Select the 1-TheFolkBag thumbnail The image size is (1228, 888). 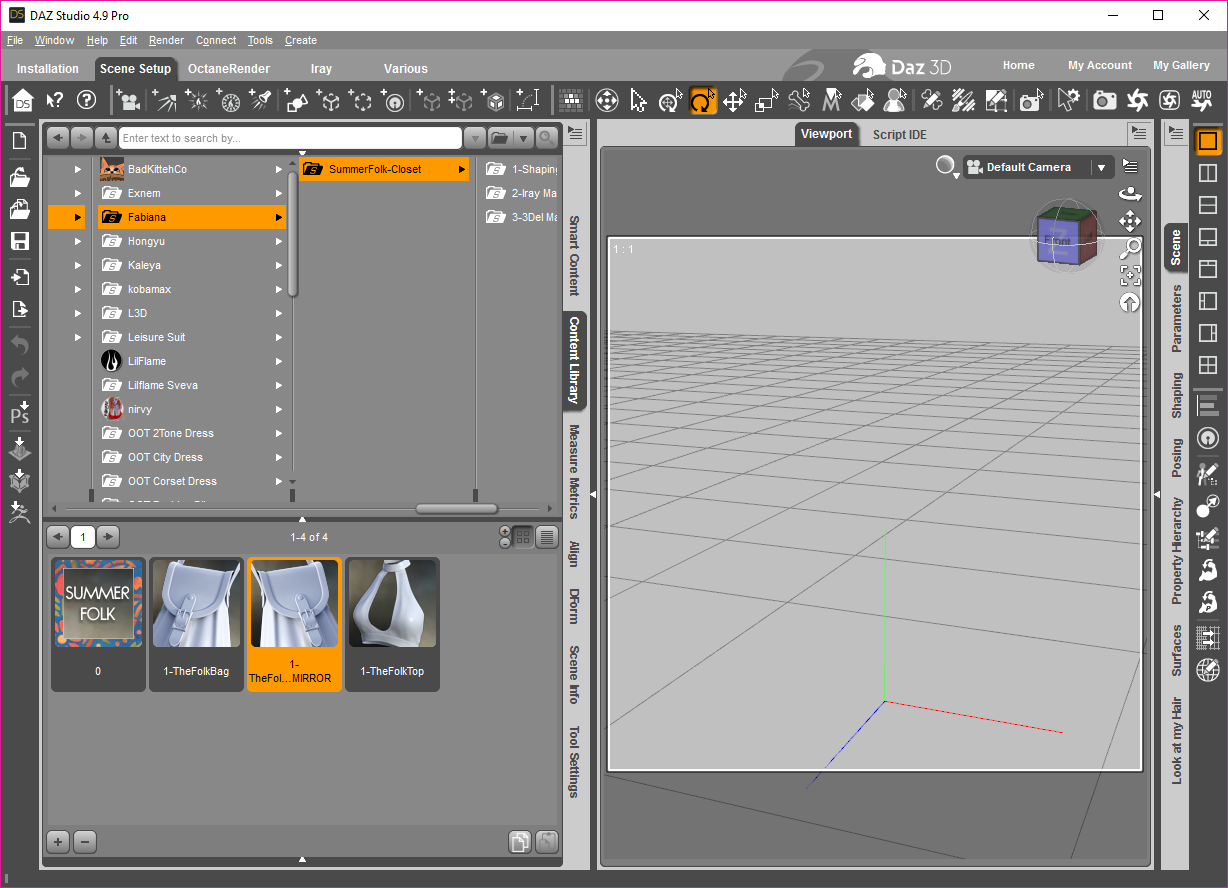click(x=196, y=624)
